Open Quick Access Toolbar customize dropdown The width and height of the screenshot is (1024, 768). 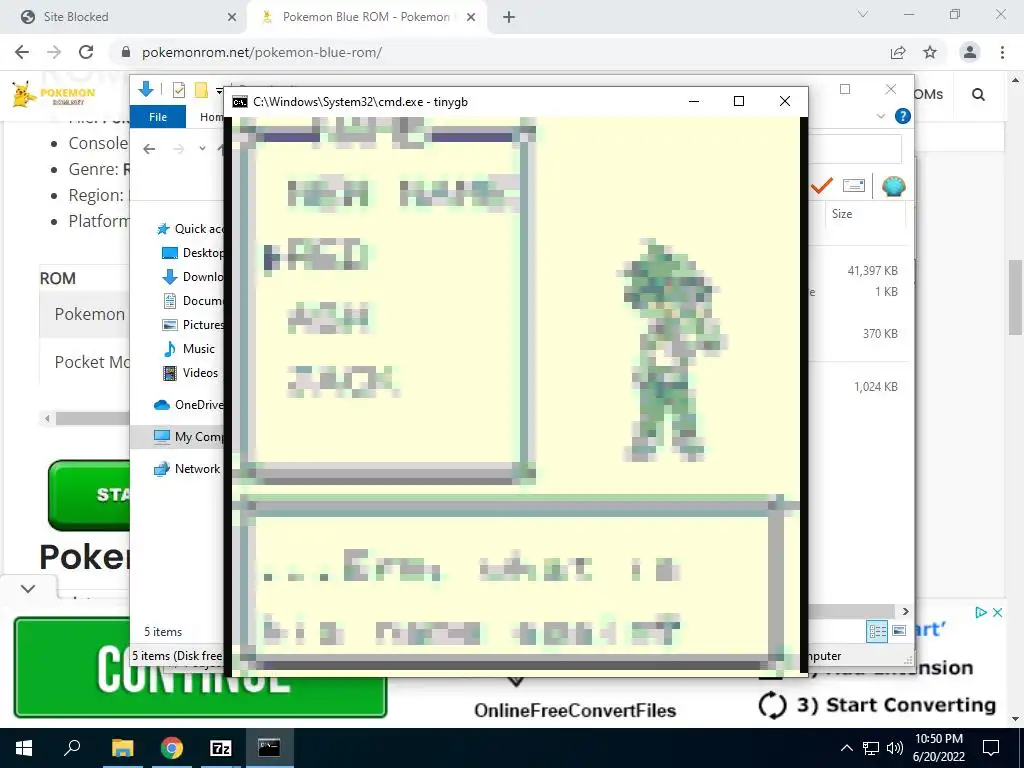click(x=219, y=91)
